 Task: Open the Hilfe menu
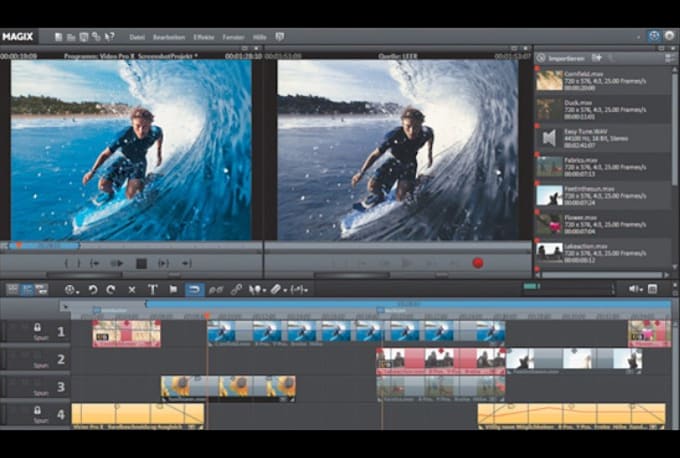[x=259, y=37]
